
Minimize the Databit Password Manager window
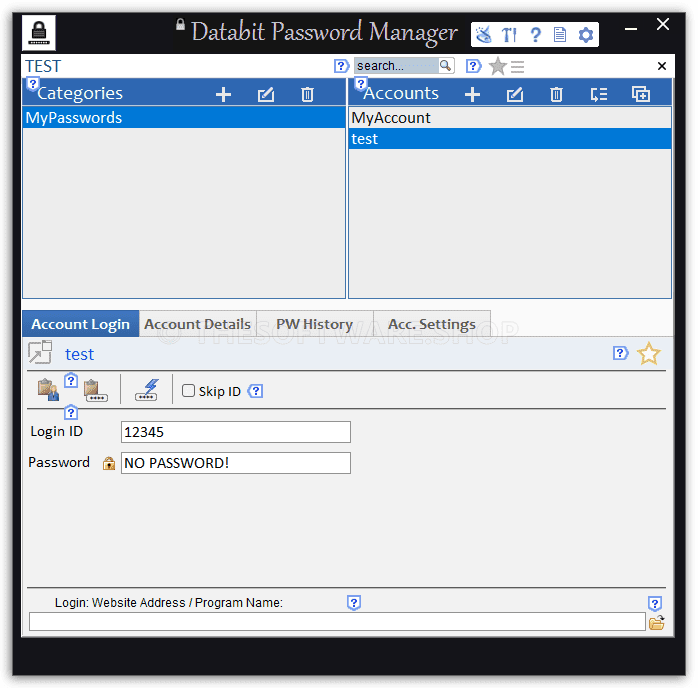[630, 29]
